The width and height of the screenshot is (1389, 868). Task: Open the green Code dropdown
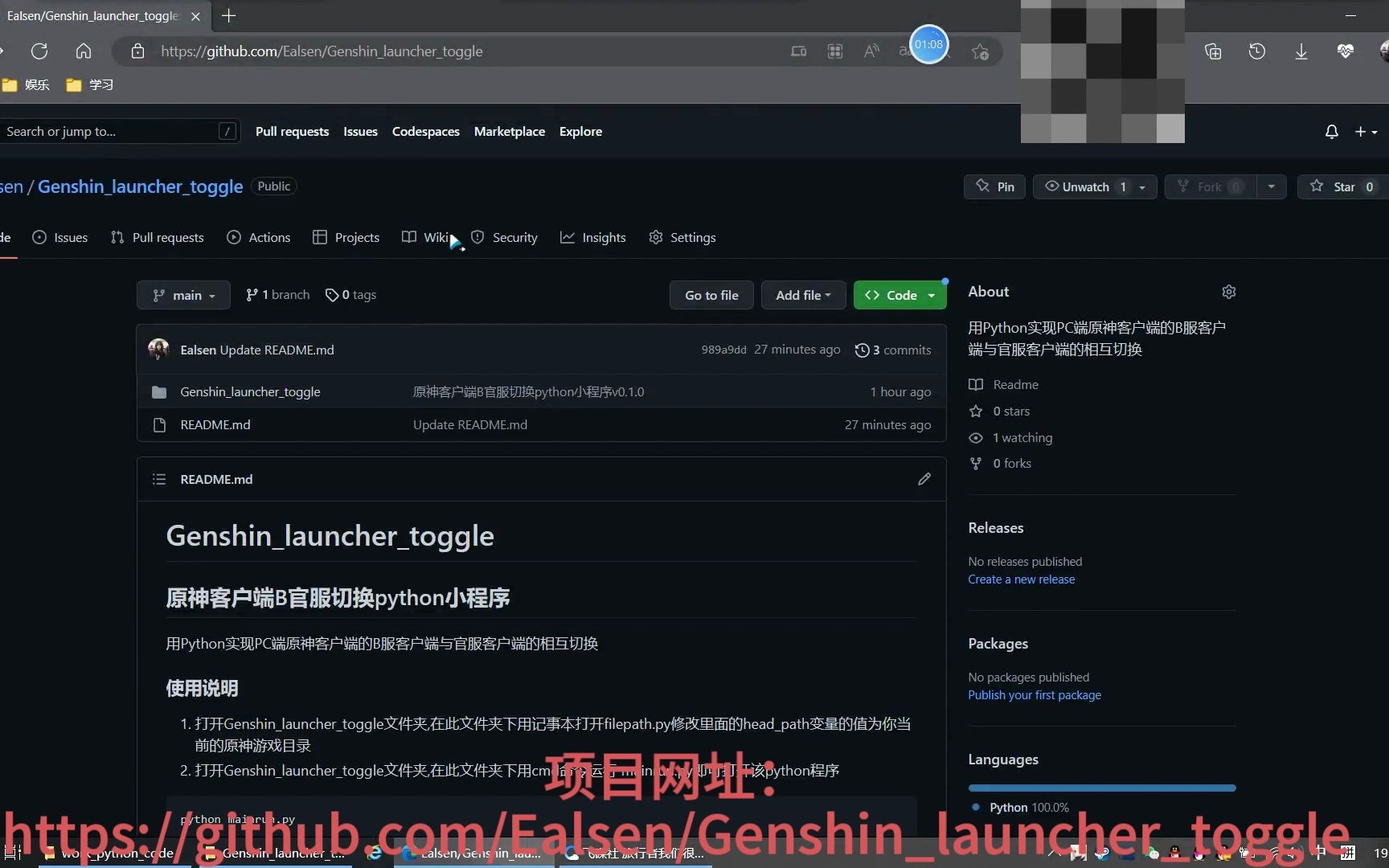point(899,295)
